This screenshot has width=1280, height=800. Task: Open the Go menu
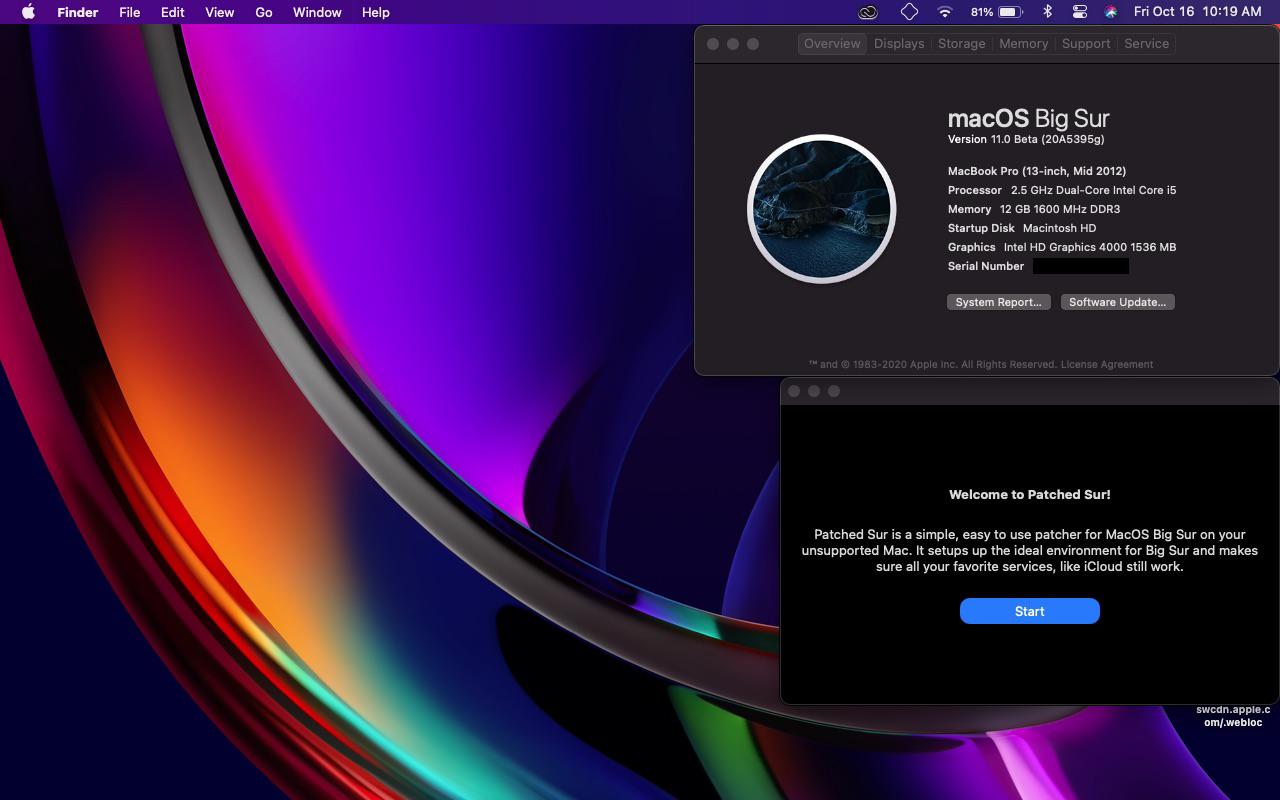264,12
